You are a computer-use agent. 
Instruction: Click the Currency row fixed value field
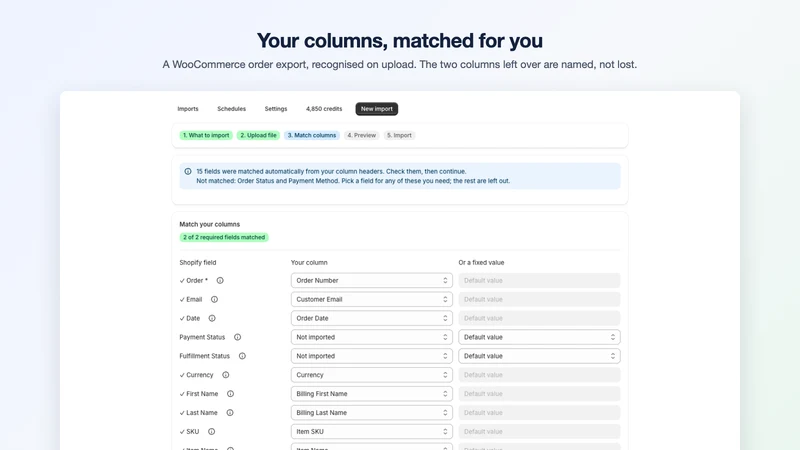click(x=539, y=375)
